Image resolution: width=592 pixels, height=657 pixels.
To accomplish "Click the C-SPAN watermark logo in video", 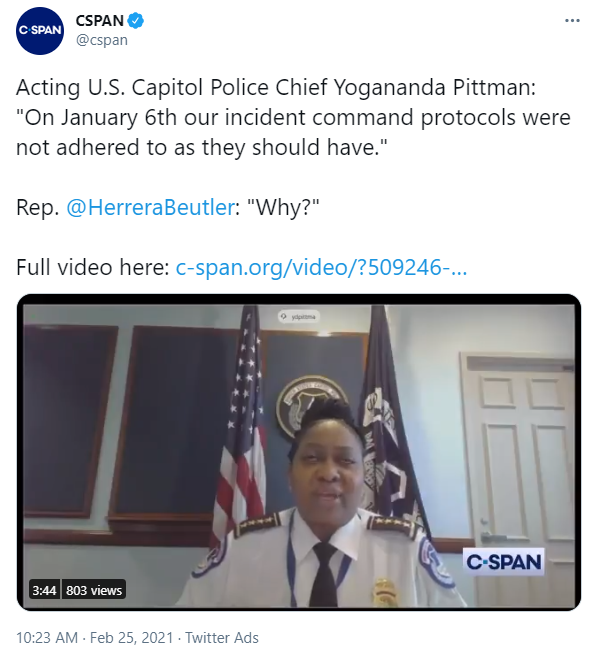I will pyautogui.click(x=503, y=561).
